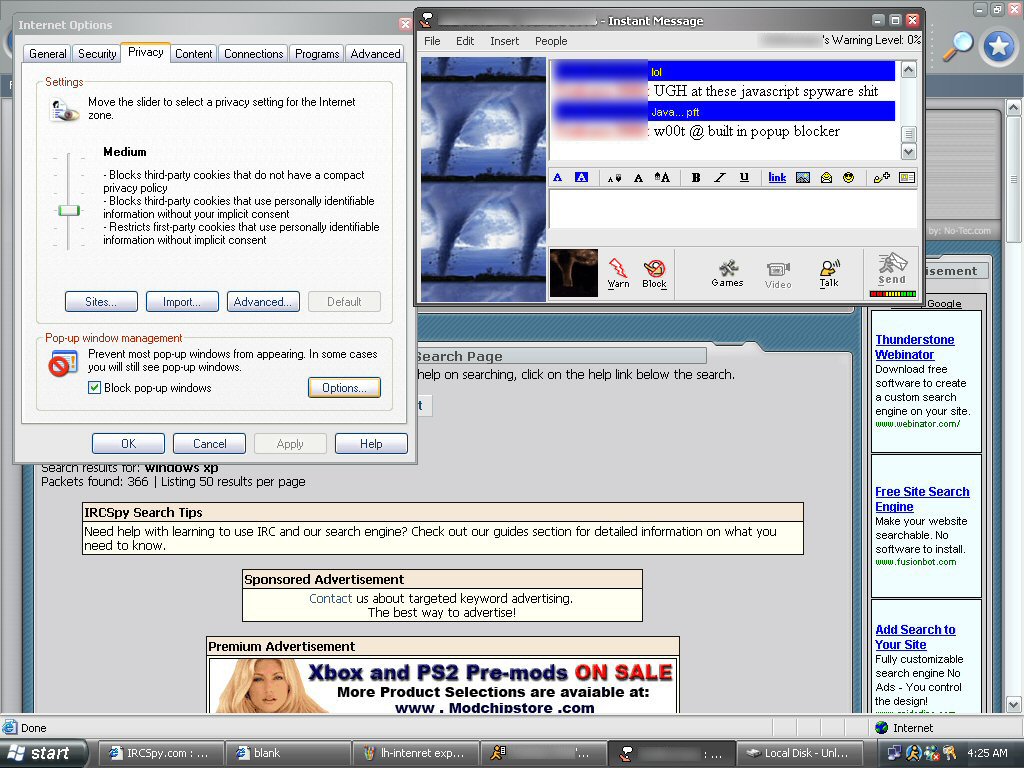This screenshot has height=768, width=1024.
Task: Click the Sites... button
Action: click(101, 302)
